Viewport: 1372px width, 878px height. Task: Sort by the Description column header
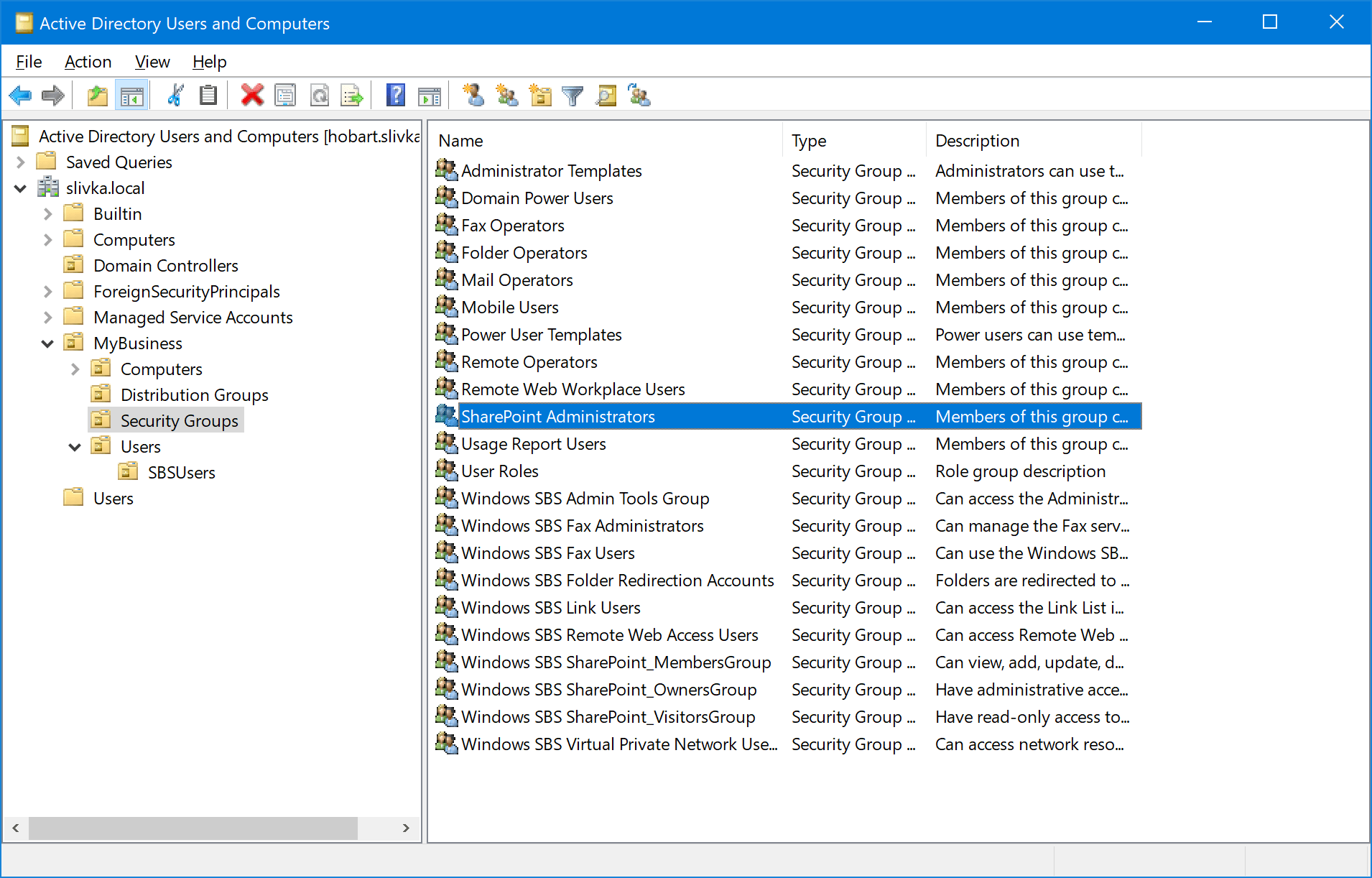point(1034,141)
